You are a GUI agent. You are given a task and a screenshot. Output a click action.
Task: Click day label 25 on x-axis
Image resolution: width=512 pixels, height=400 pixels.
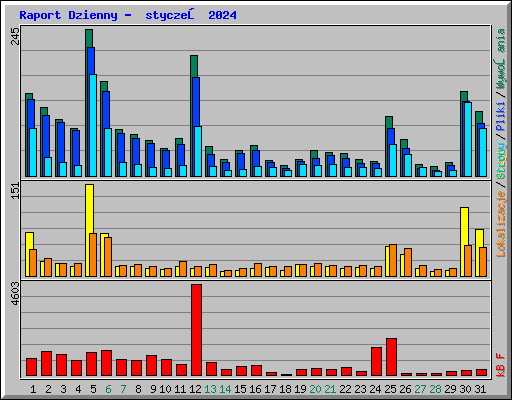point(390,389)
